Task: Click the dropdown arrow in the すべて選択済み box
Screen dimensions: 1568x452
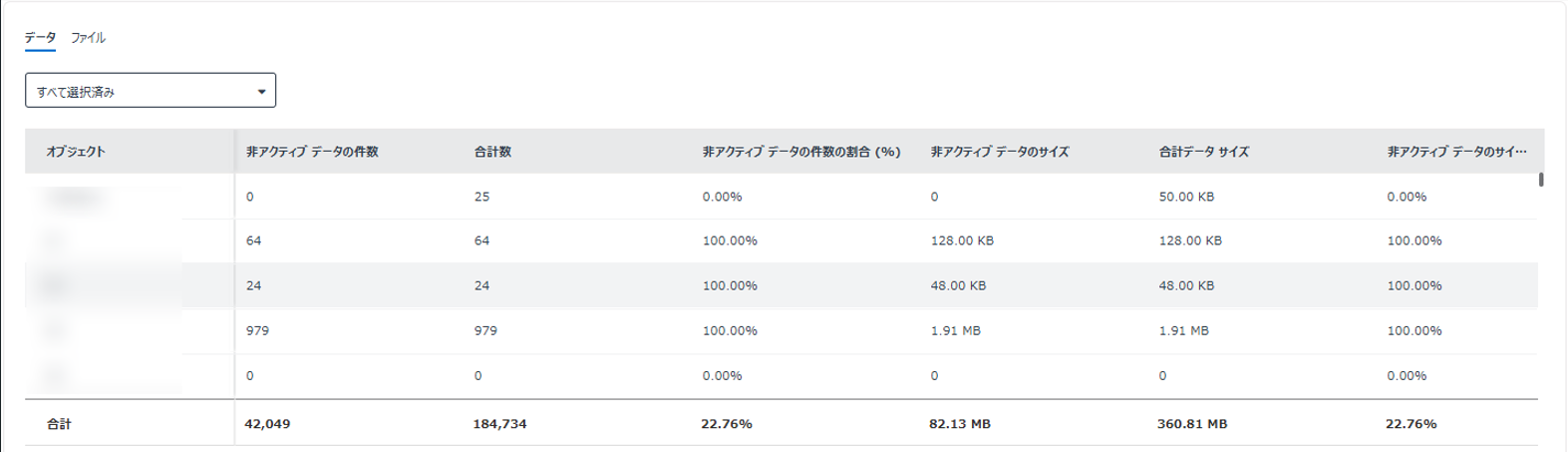Action: tap(261, 92)
